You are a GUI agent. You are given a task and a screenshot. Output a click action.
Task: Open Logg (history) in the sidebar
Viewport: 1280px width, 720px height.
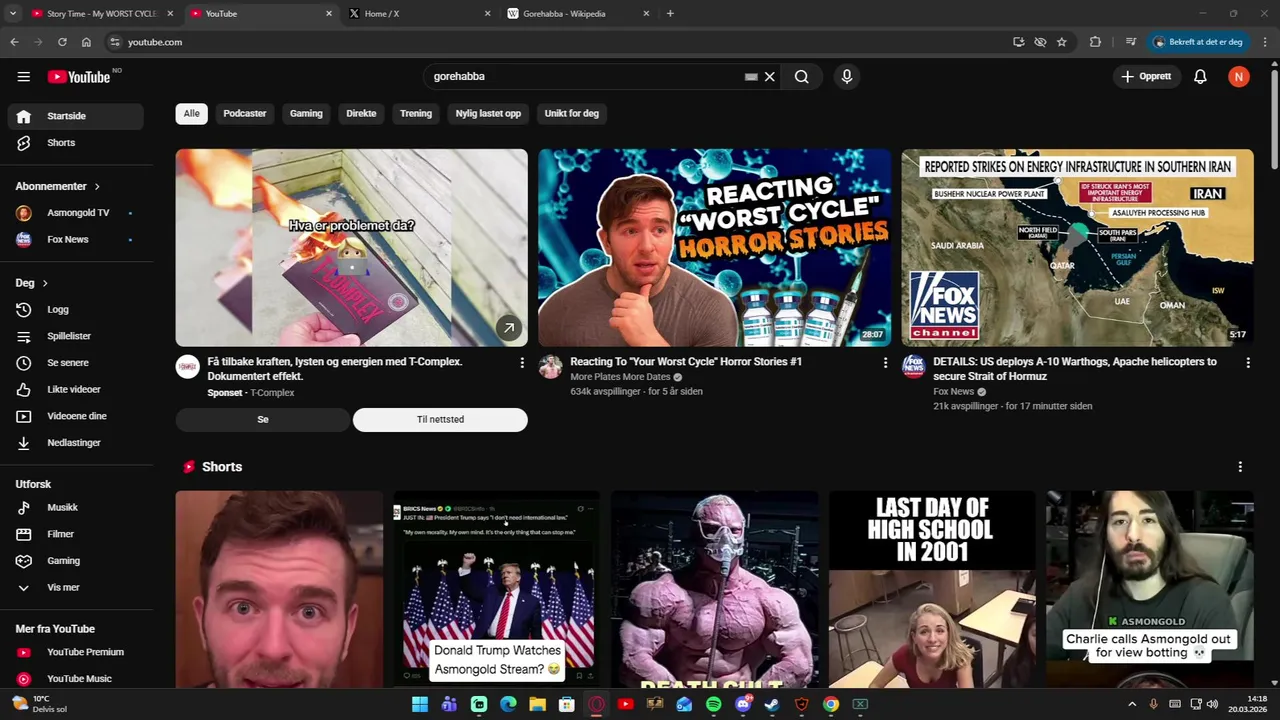coord(76,310)
